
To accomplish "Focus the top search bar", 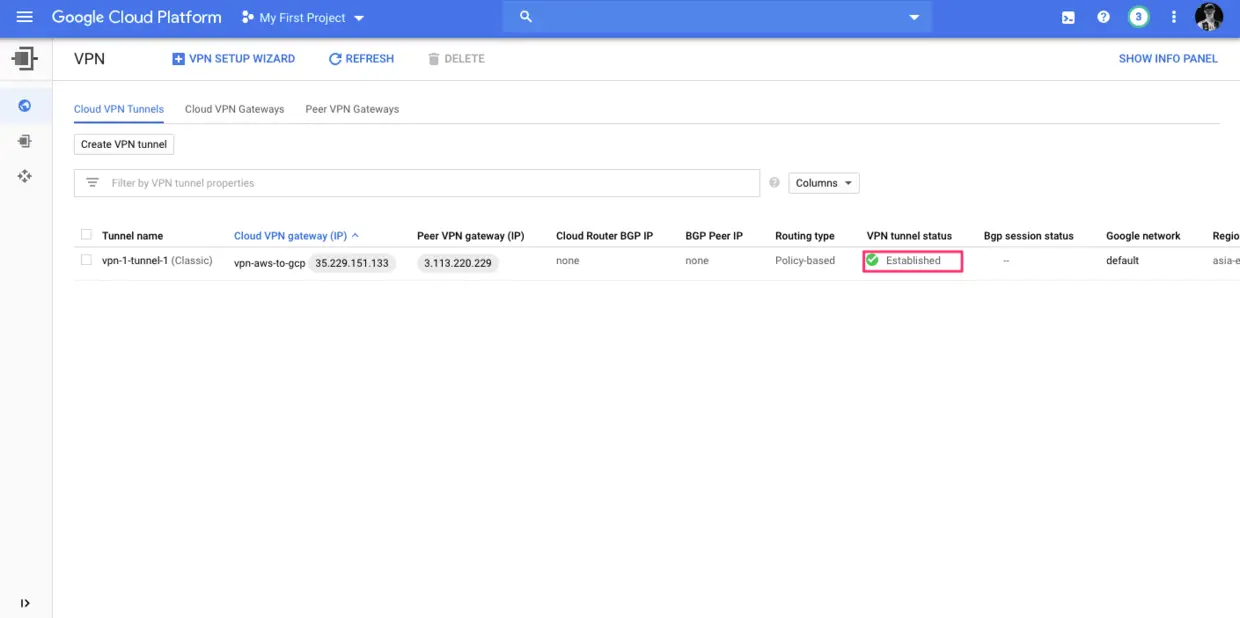I will 717,17.
